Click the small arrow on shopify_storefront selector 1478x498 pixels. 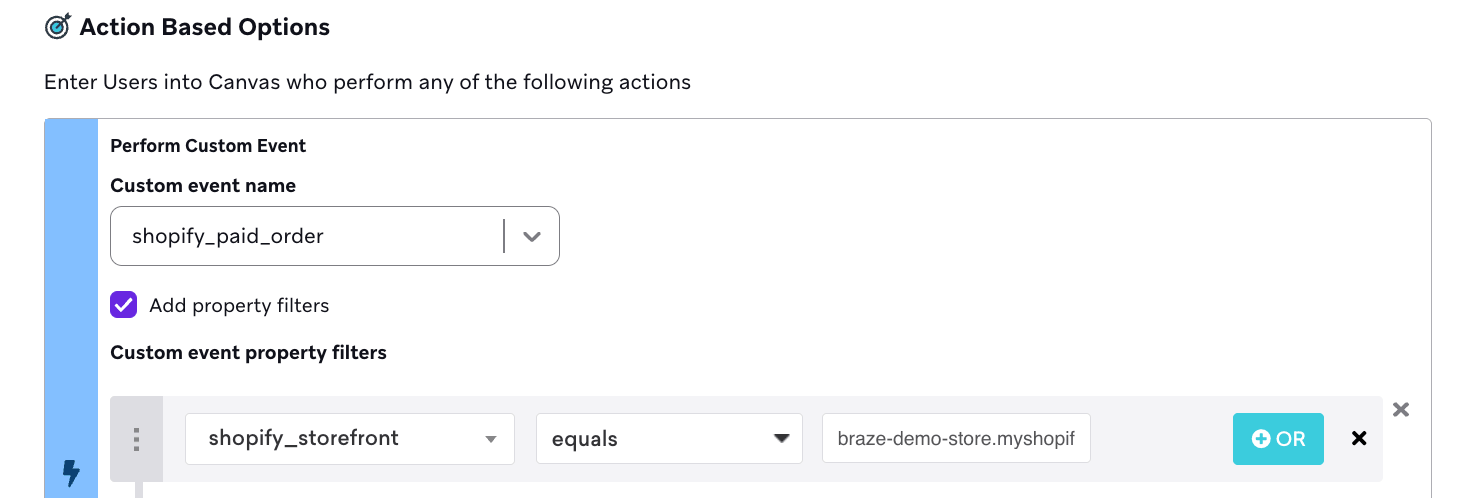pos(490,439)
